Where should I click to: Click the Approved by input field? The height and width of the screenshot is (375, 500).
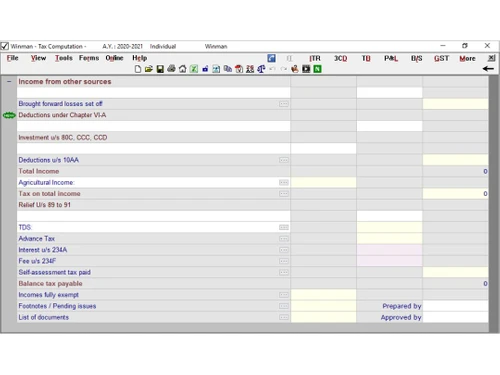coord(455,317)
